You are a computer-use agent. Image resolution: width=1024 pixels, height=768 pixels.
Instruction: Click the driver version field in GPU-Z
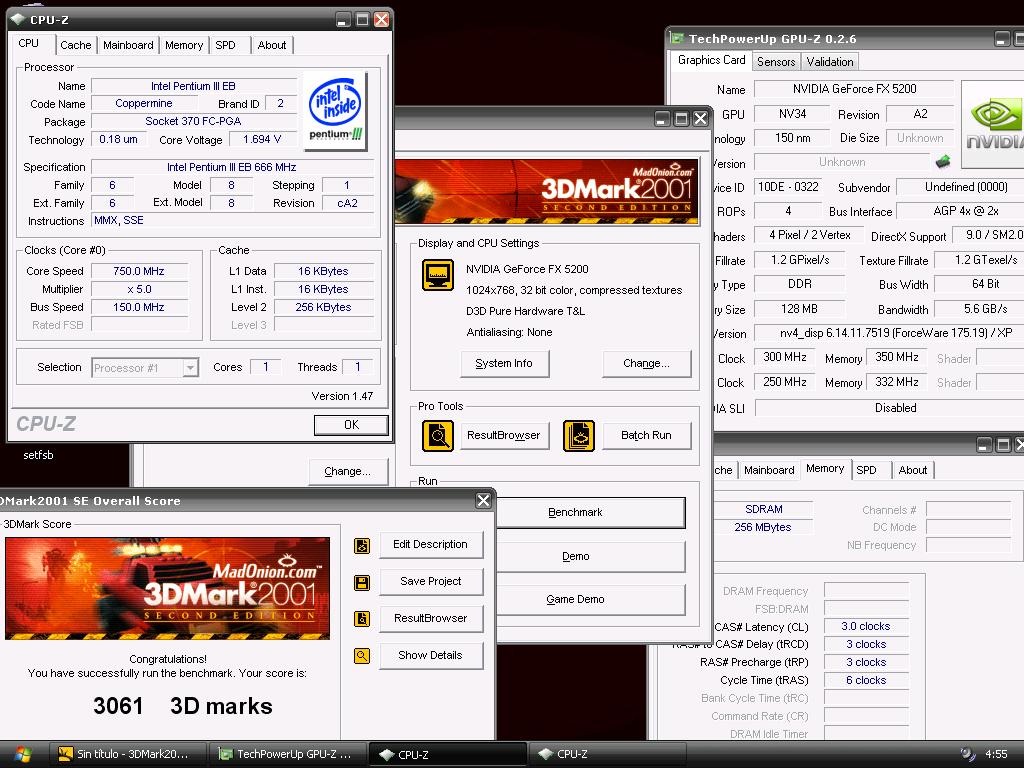889,333
